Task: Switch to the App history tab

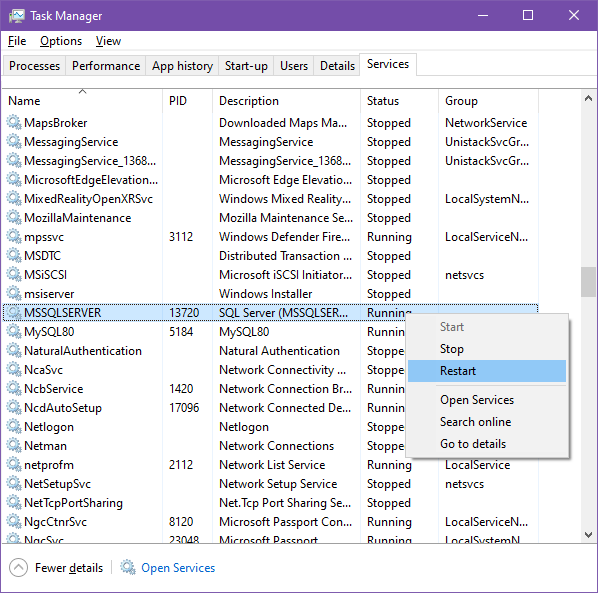Action: click(182, 66)
